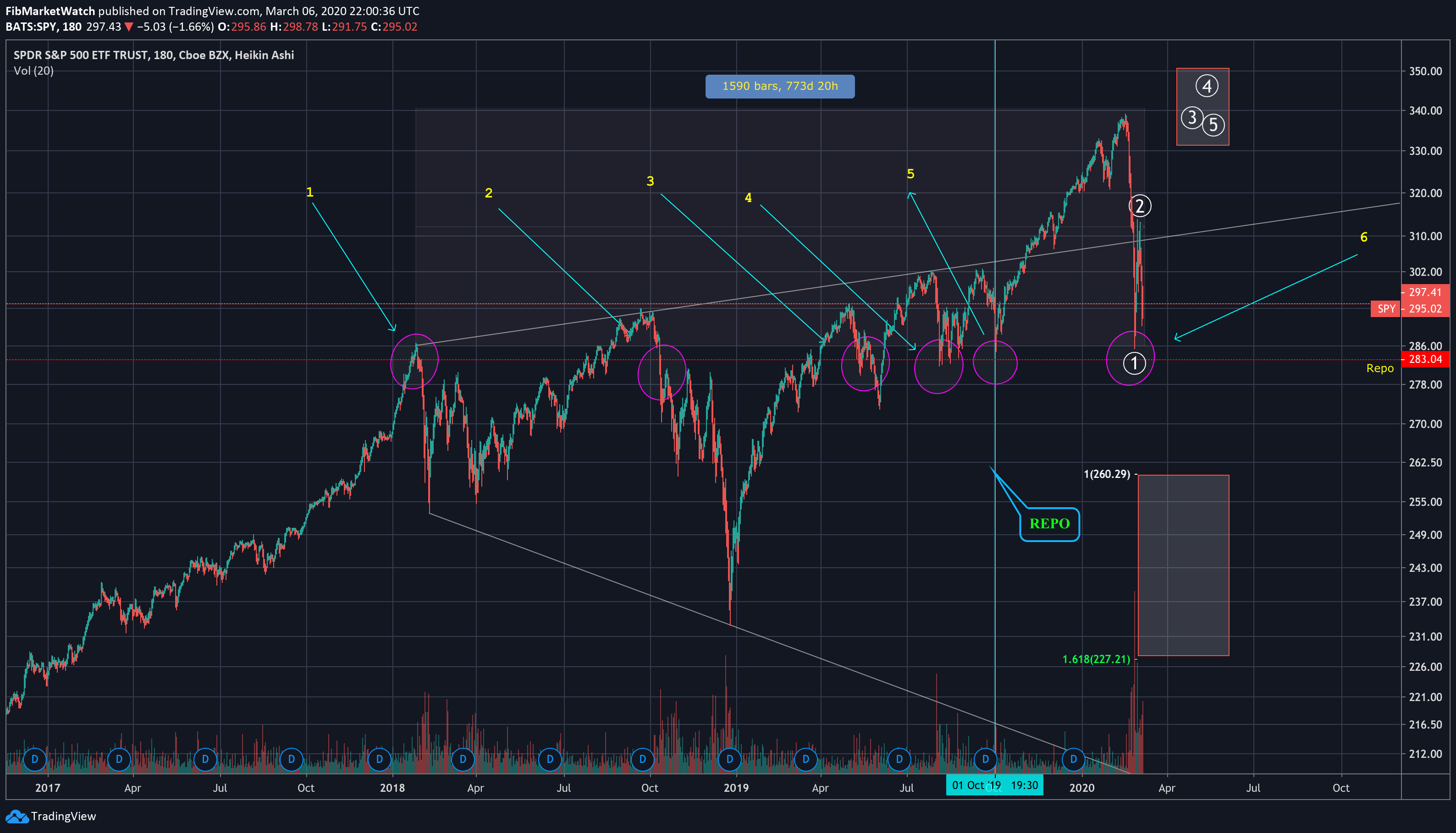This screenshot has height=833, width=1456.
Task: Click the yellow 'Repo' text near the price axis
Action: (x=1380, y=368)
